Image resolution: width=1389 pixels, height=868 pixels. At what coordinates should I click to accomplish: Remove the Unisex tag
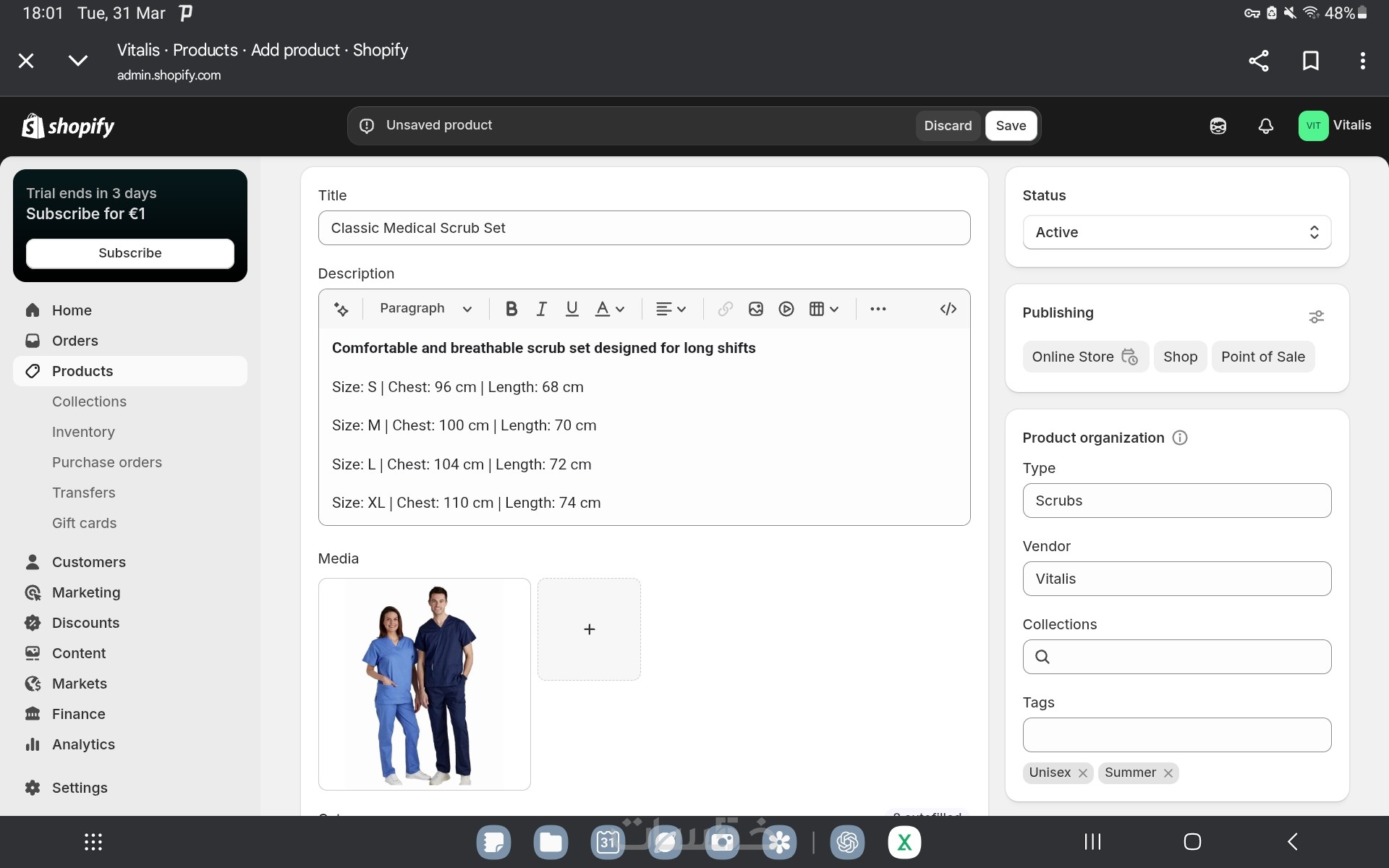pyautogui.click(x=1082, y=773)
